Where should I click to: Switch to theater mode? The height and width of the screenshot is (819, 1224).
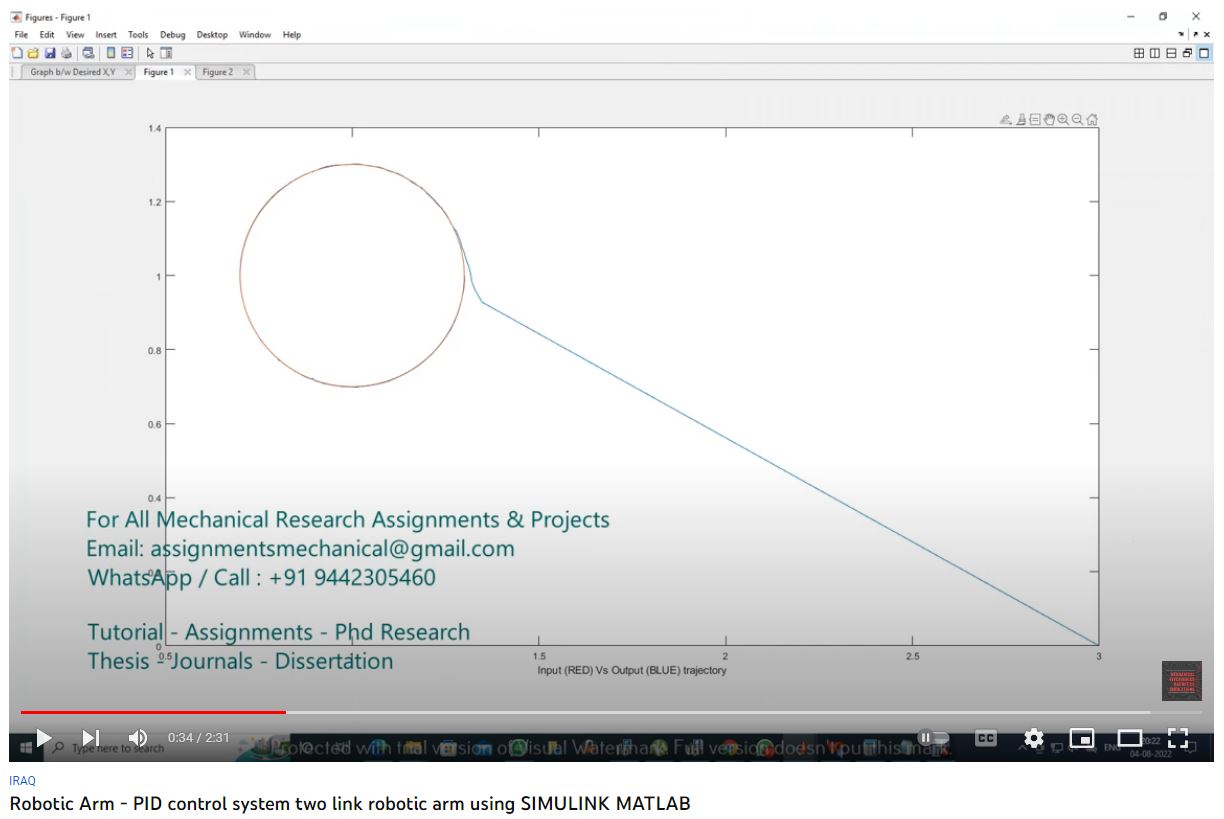coord(1130,738)
